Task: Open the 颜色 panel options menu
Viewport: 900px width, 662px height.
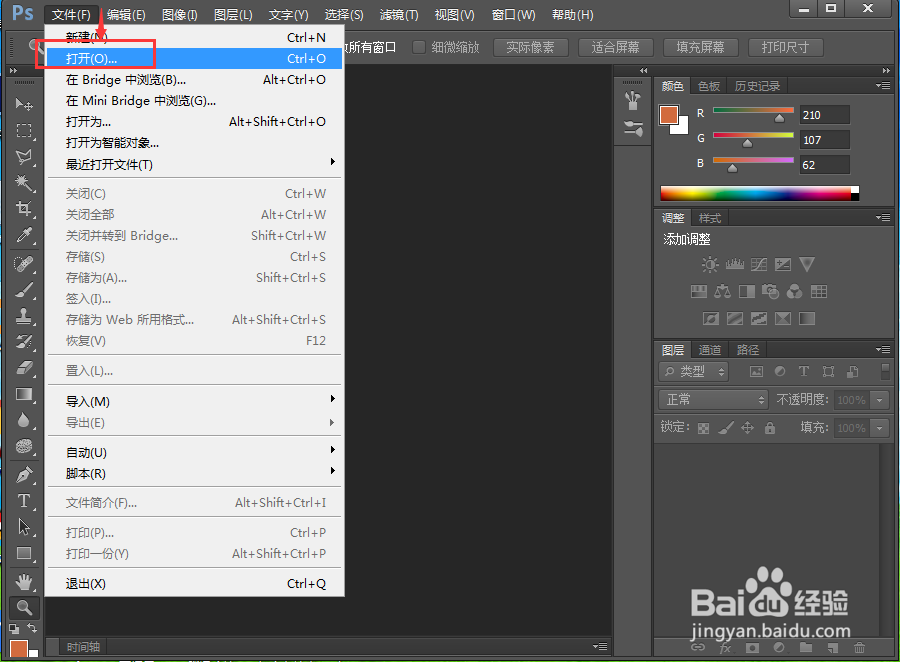Action: click(883, 86)
